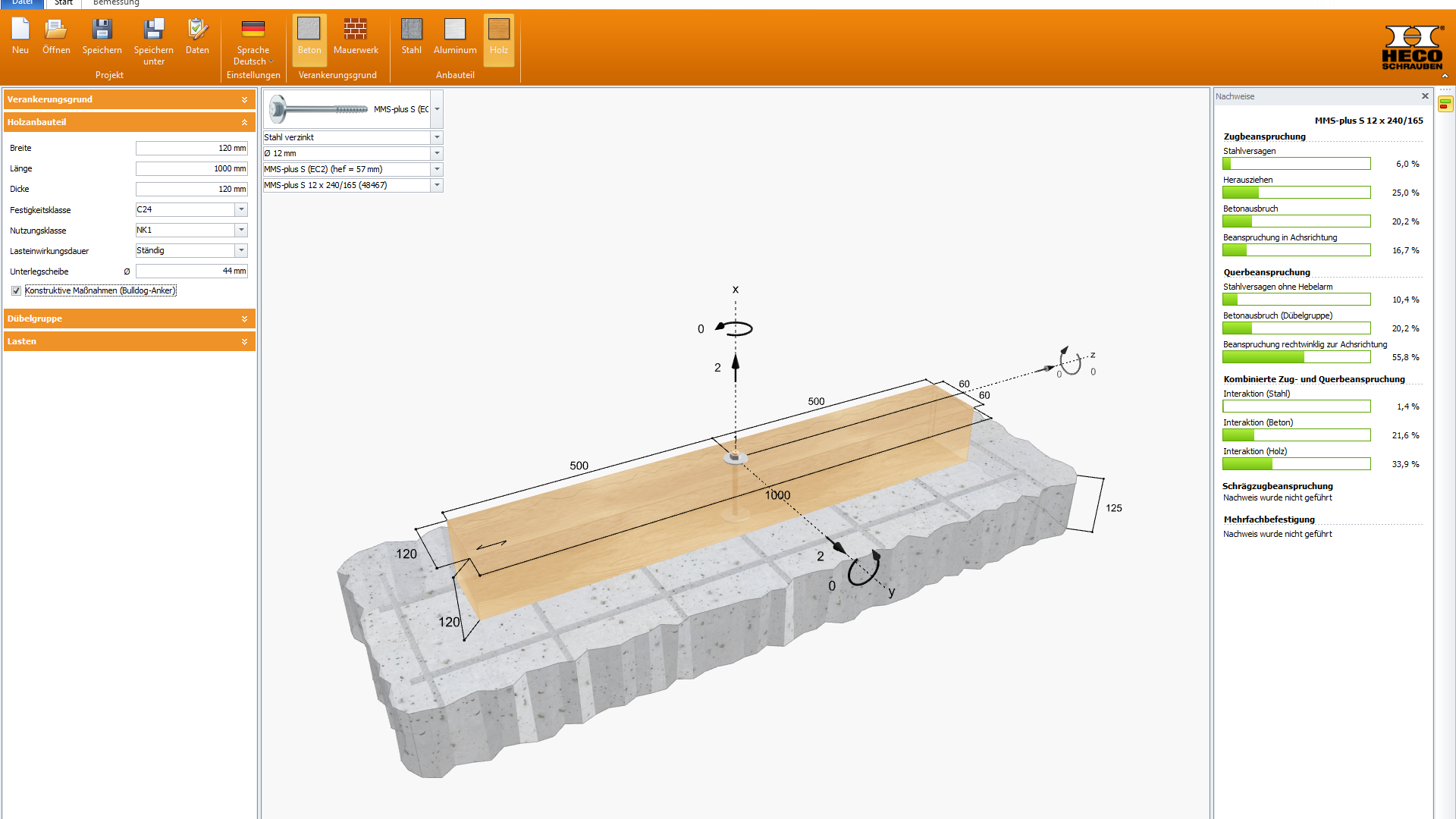This screenshot has width=1456, height=819.
Task: Save the project with the Speichern icon
Action: tap(102, 30)
